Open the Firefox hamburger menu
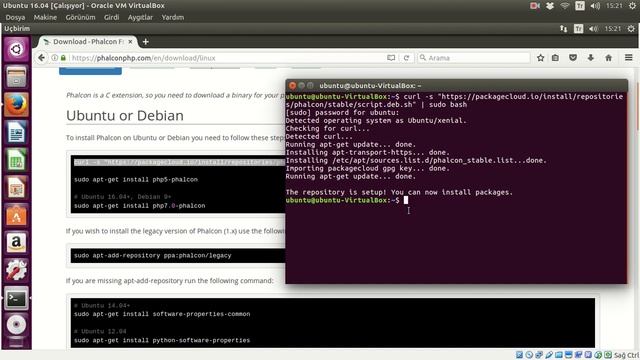The image size is (640, 360). (629, 58)
